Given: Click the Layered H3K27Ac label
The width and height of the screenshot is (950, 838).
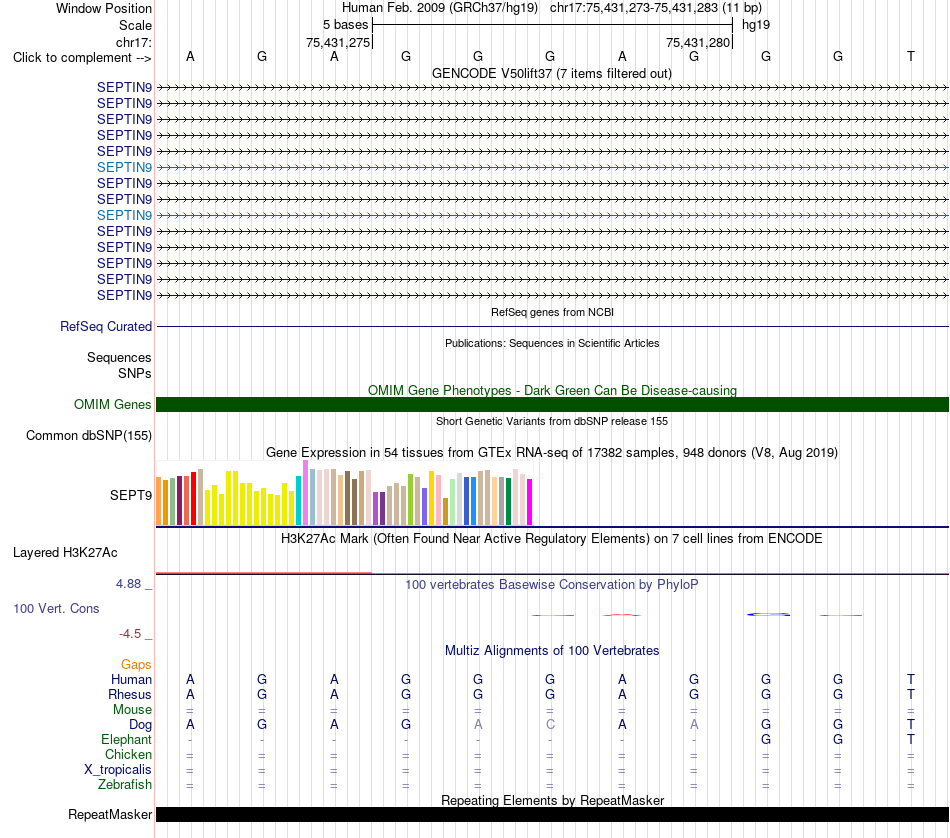Looking at the screenshot, I should coord(65,553).
